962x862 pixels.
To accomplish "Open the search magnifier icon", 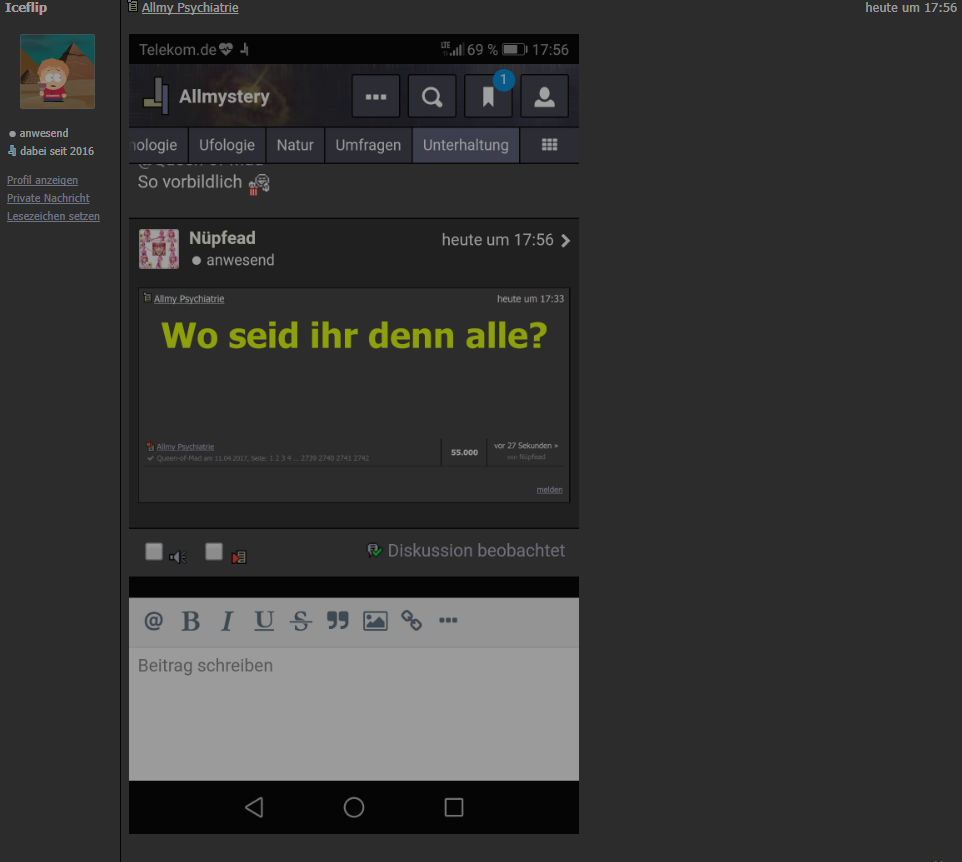I will pyautogui.click(x=432, y=96).
